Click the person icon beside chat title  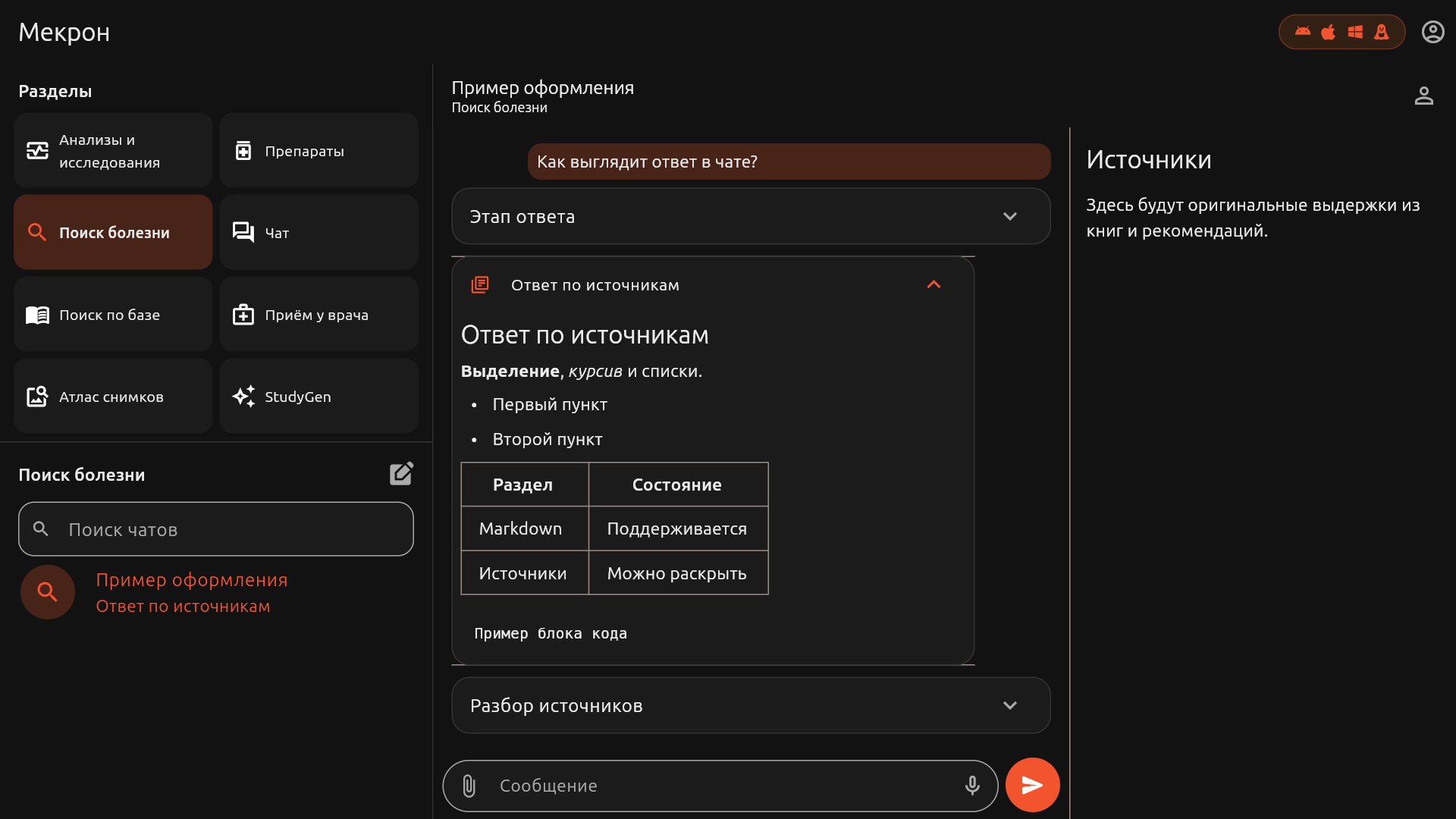1423,96
